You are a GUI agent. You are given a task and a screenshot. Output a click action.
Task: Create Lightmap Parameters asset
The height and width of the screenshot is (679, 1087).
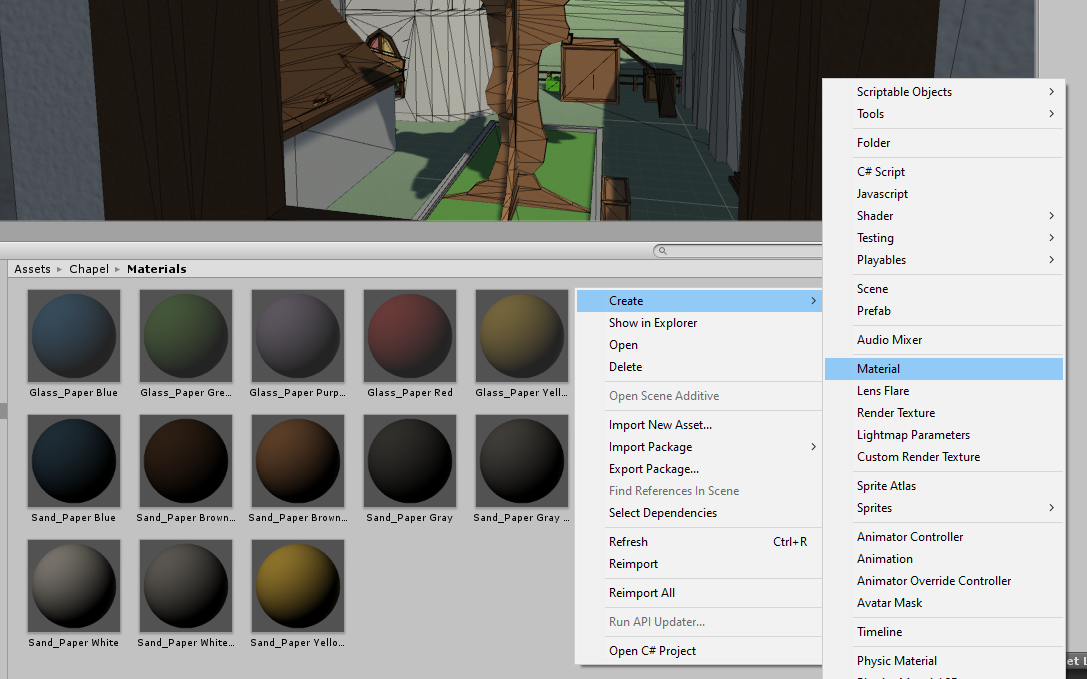click(913, 436)
